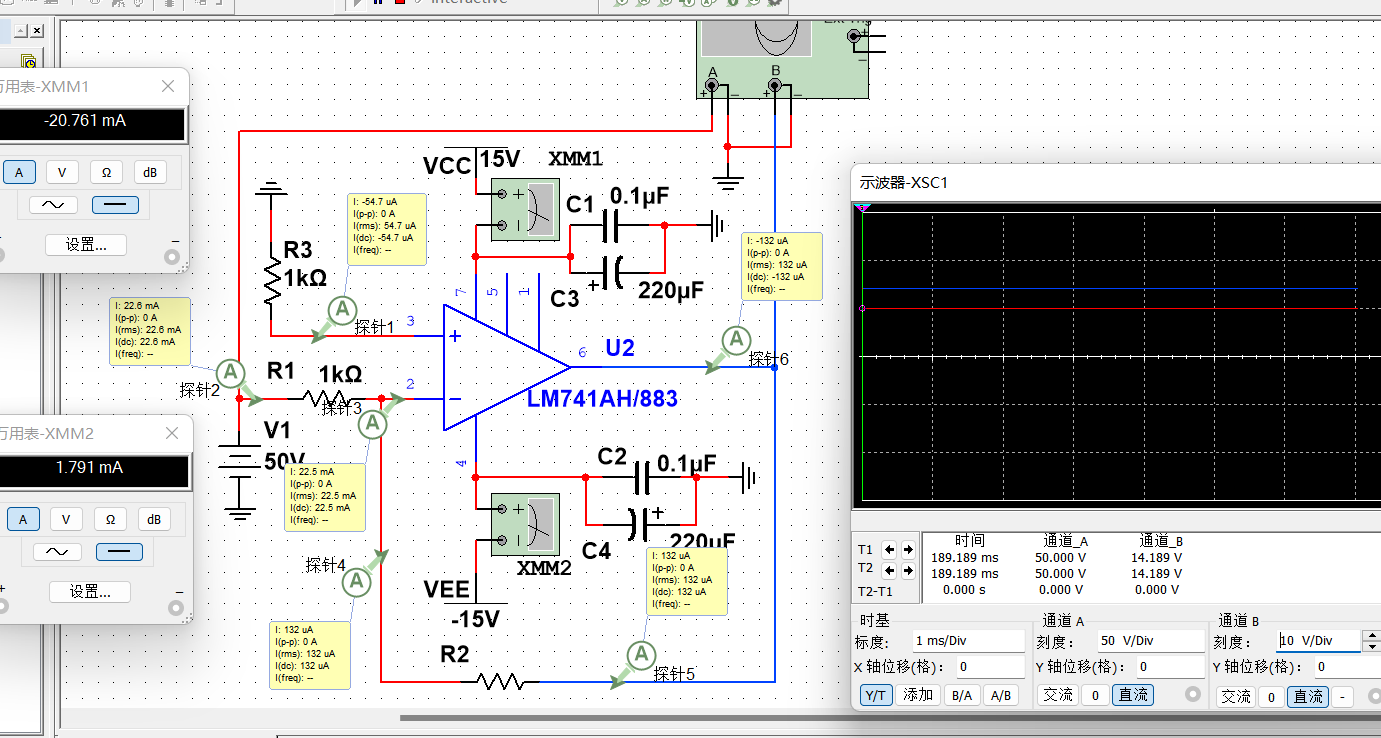This screenshot has width=1381, height=738.
Task: Decrease Channel B scale with down stepper
Action: (x=1371, y=647)
